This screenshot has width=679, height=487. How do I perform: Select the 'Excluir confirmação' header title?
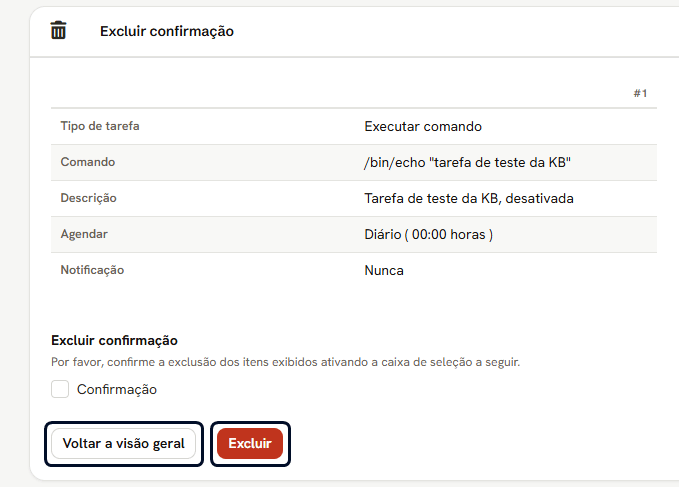[167, 31]
